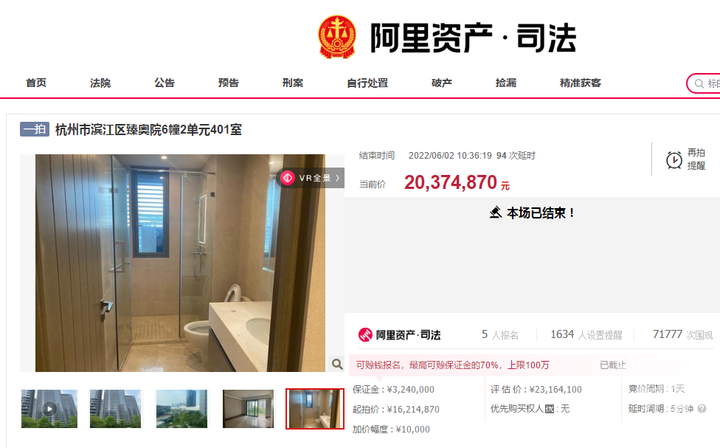Click the magnifier icon on main photo
720x448 pixels.
[337, 364]
